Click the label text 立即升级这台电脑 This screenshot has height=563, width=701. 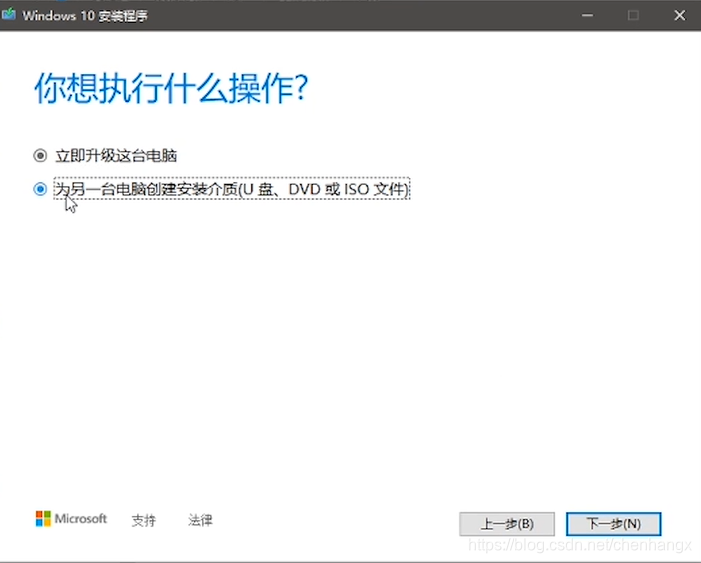click(116, 156)
